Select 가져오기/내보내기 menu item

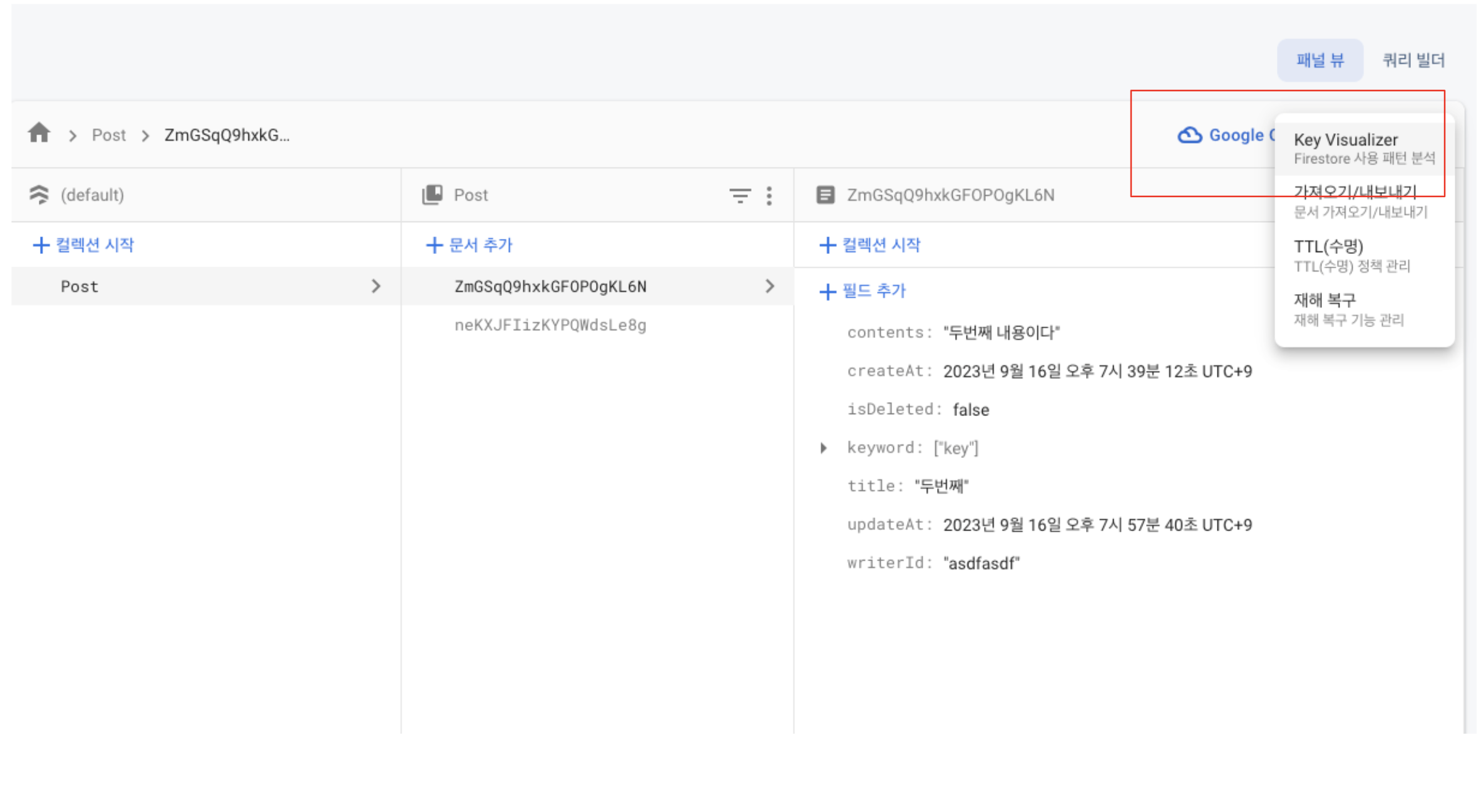coord(1360,200)
